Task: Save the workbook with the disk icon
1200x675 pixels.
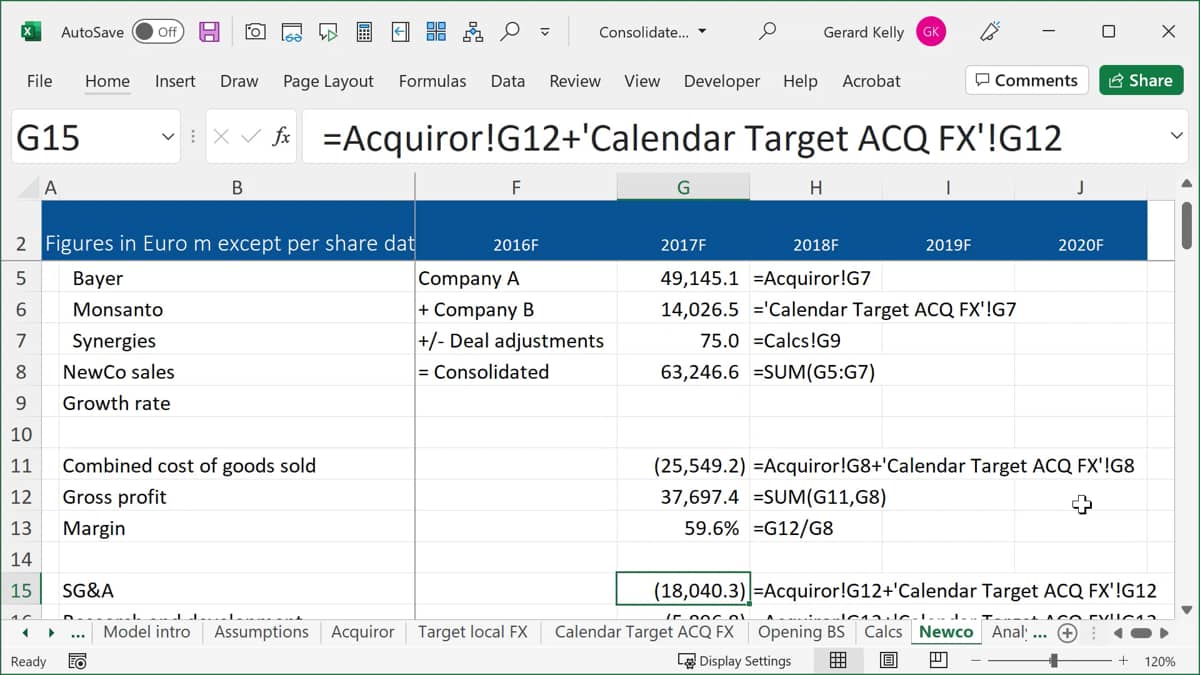Action: 209,32
